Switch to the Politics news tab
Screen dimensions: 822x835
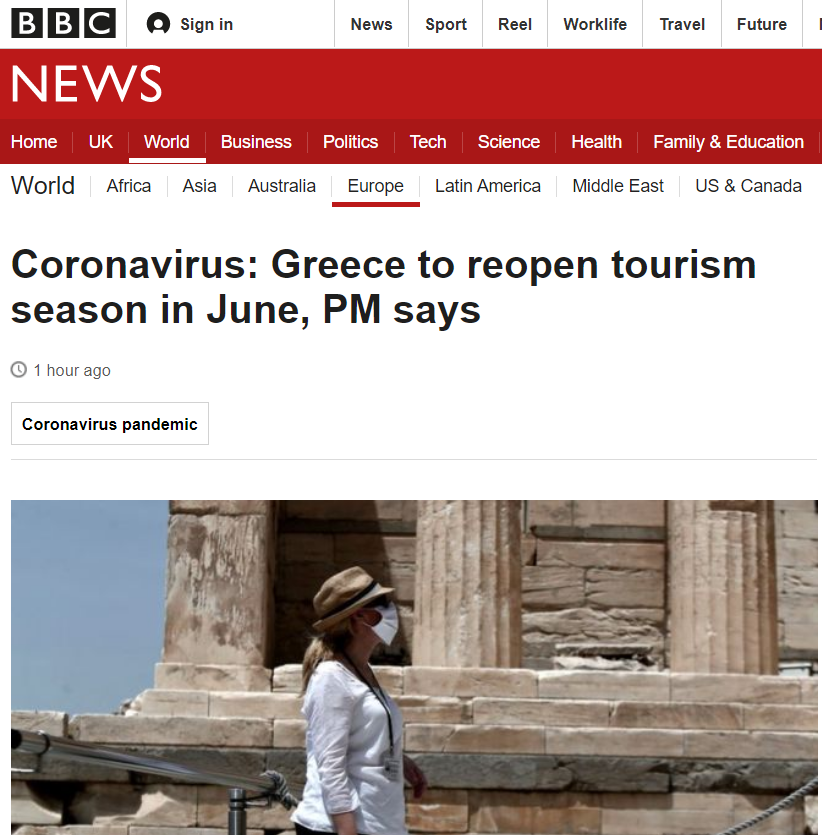click(350, 142)
